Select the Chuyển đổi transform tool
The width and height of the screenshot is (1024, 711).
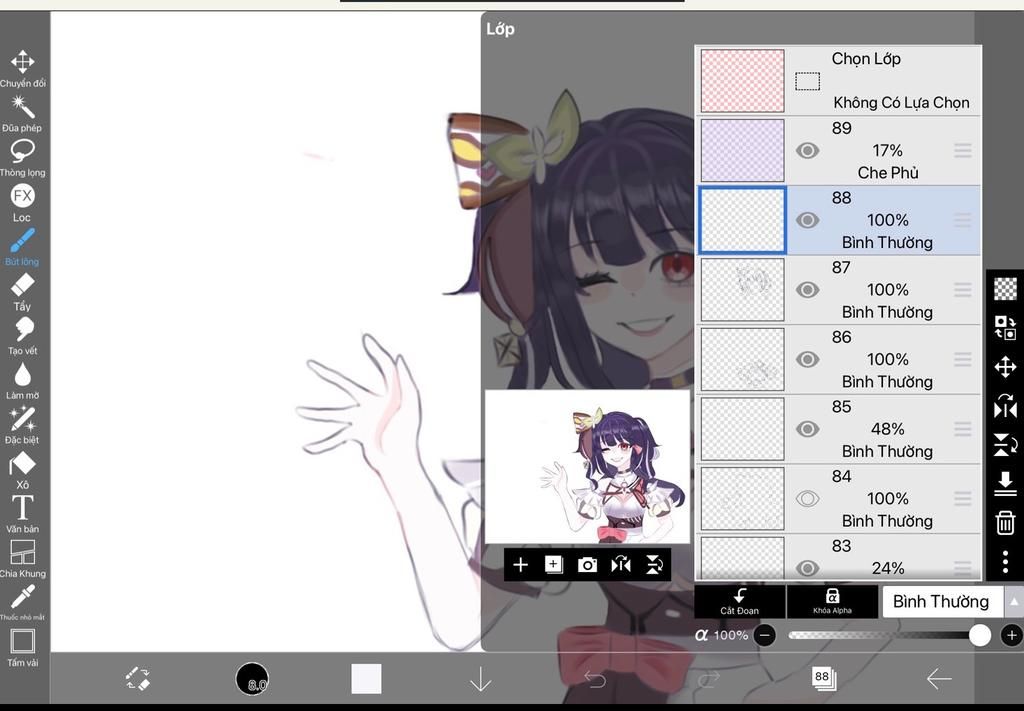click(x=22, y=64)
